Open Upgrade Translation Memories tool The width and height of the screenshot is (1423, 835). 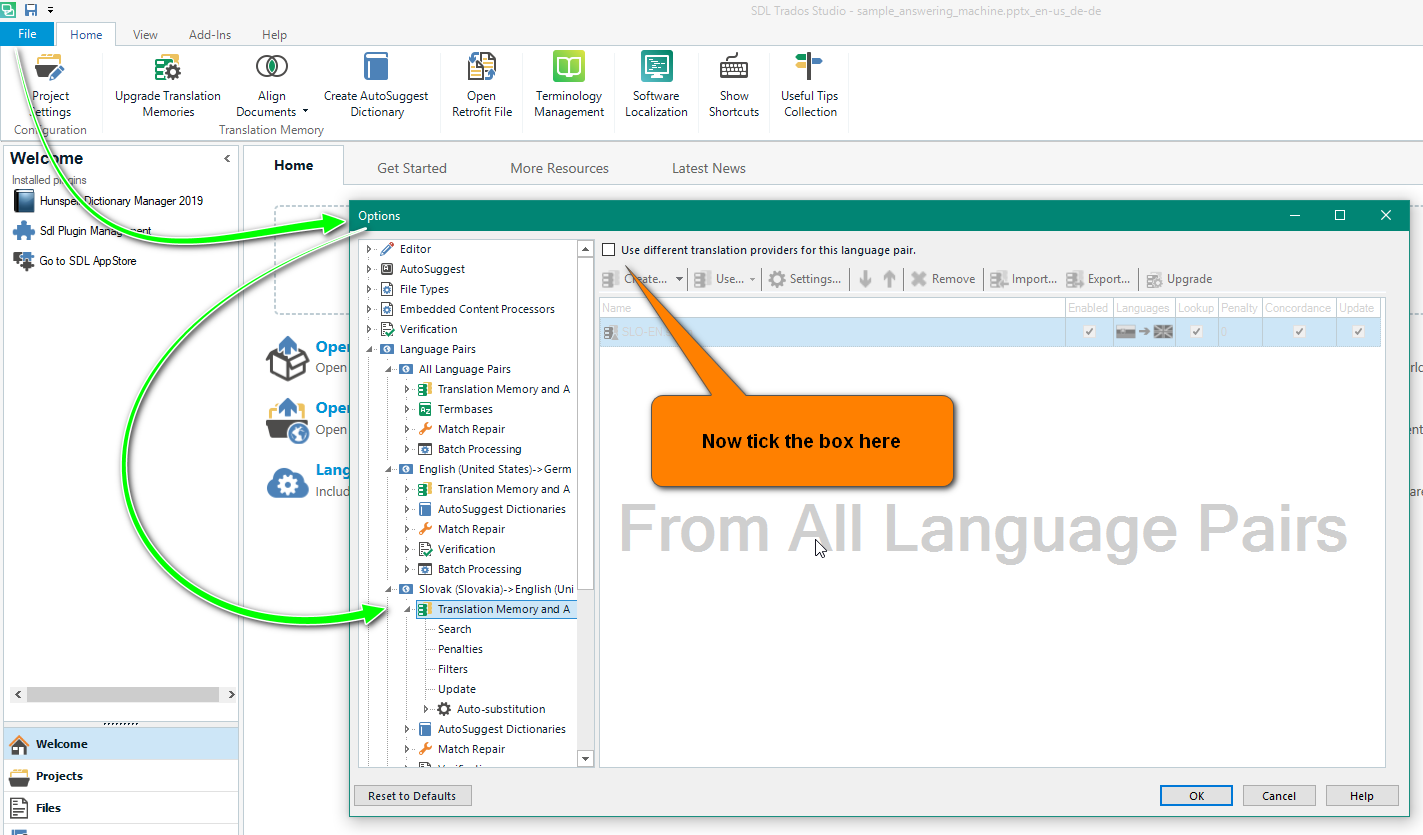[168, 86]
